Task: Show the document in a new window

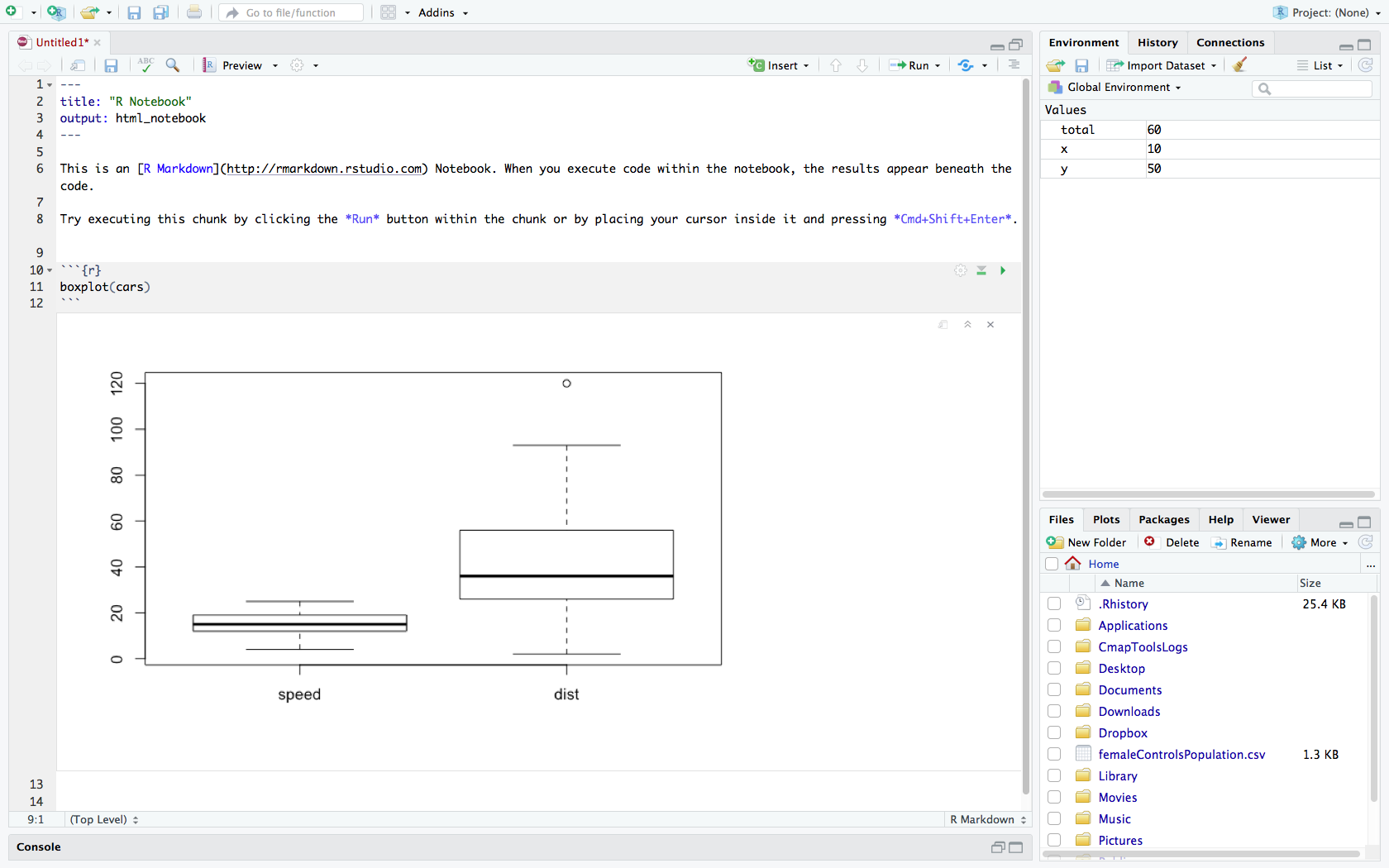Action: pos(78,65)
